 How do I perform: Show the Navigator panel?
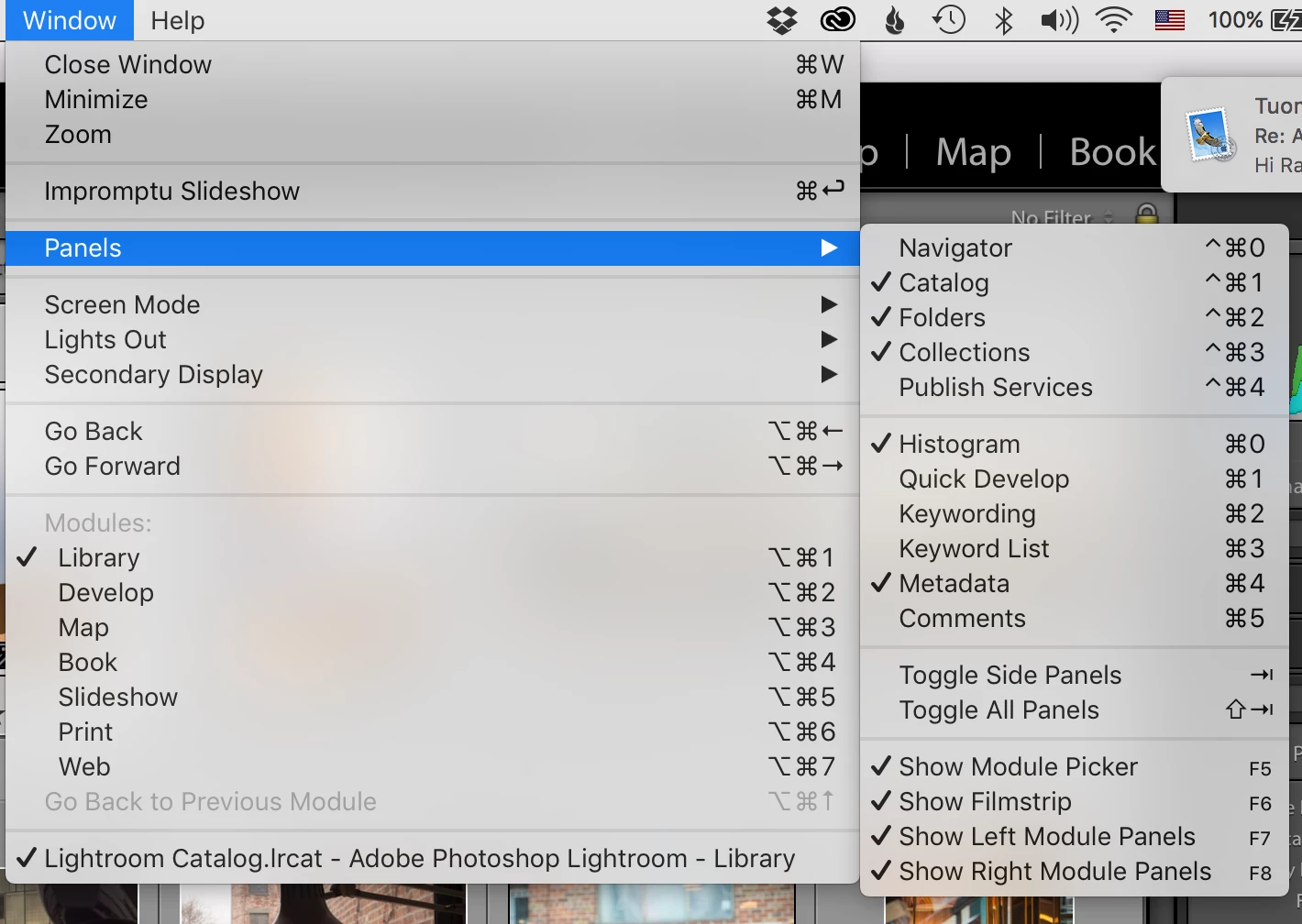[x=1075, y=247]
